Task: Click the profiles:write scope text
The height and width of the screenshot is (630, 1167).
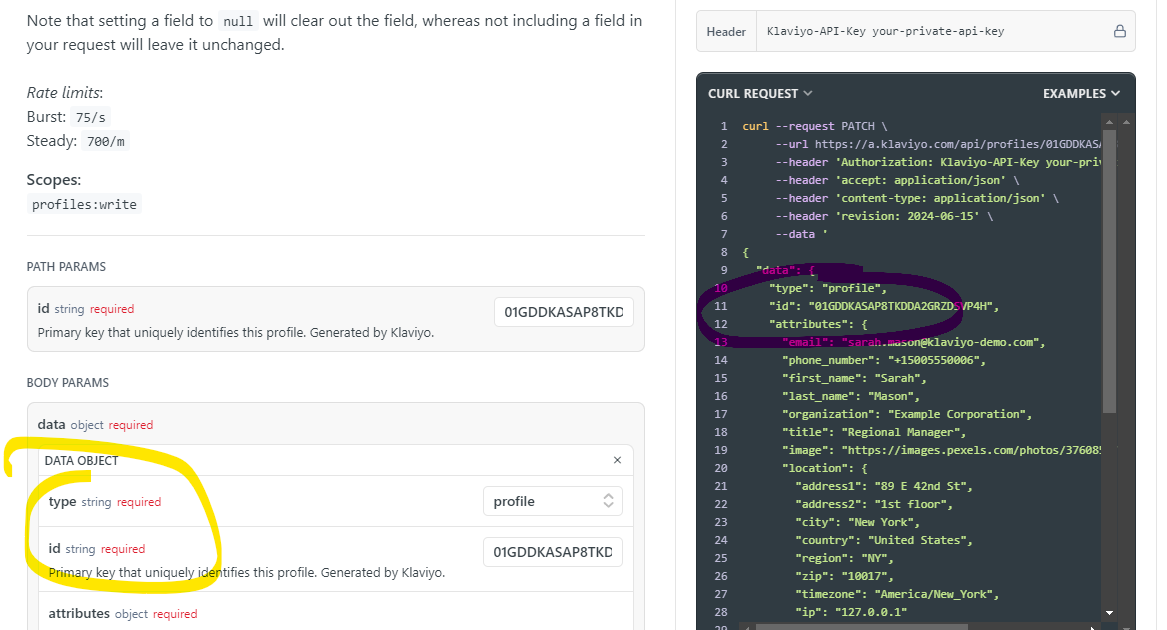Action: tap(84, 205)
